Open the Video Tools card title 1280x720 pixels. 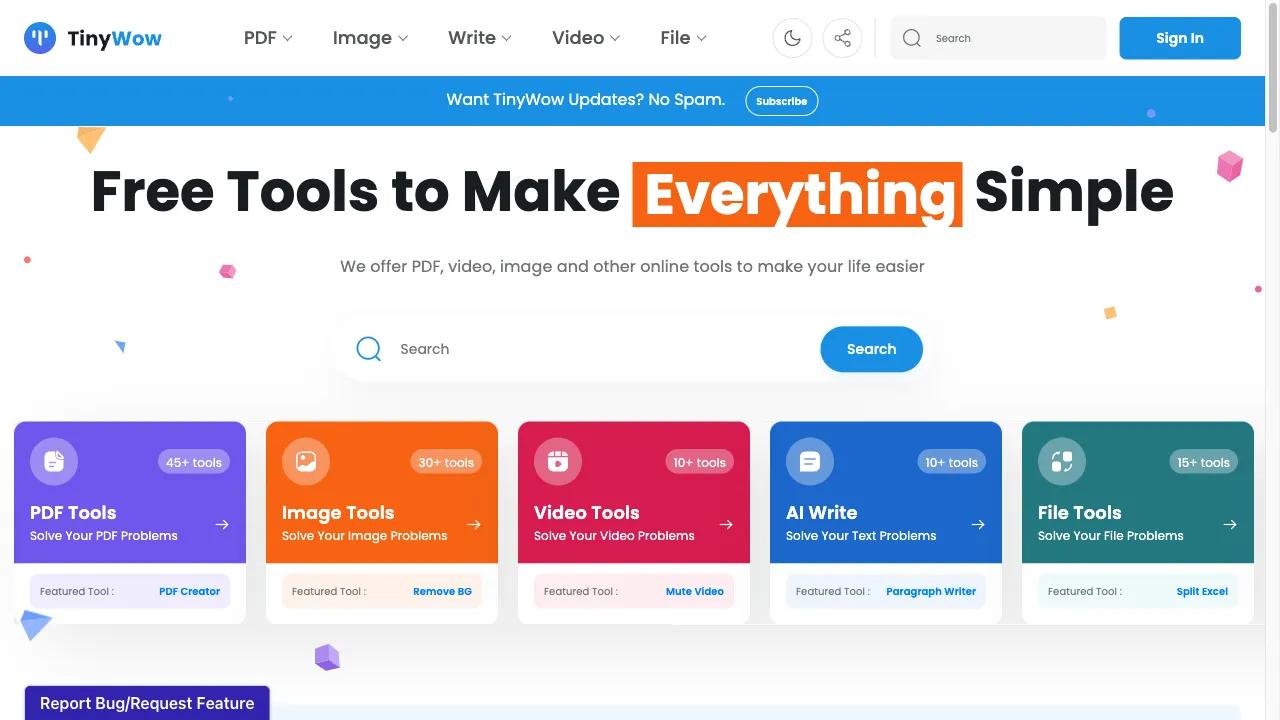(586, 512)
